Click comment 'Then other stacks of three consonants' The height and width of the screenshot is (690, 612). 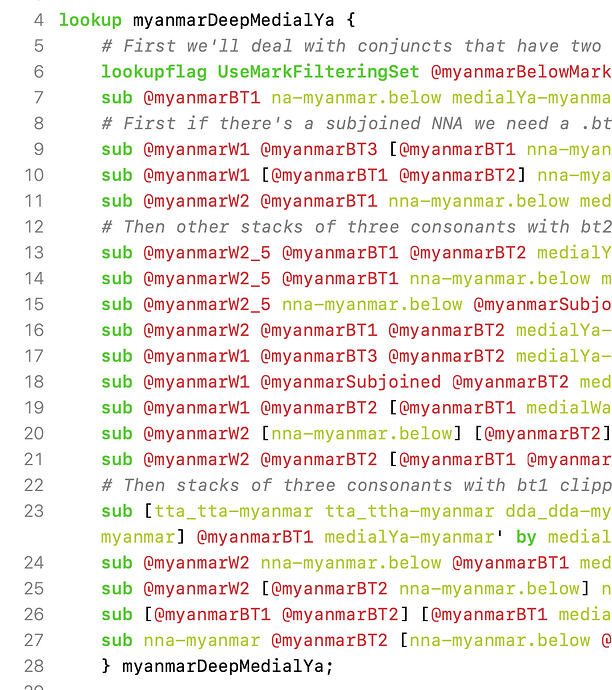click(x=319, y=227)
